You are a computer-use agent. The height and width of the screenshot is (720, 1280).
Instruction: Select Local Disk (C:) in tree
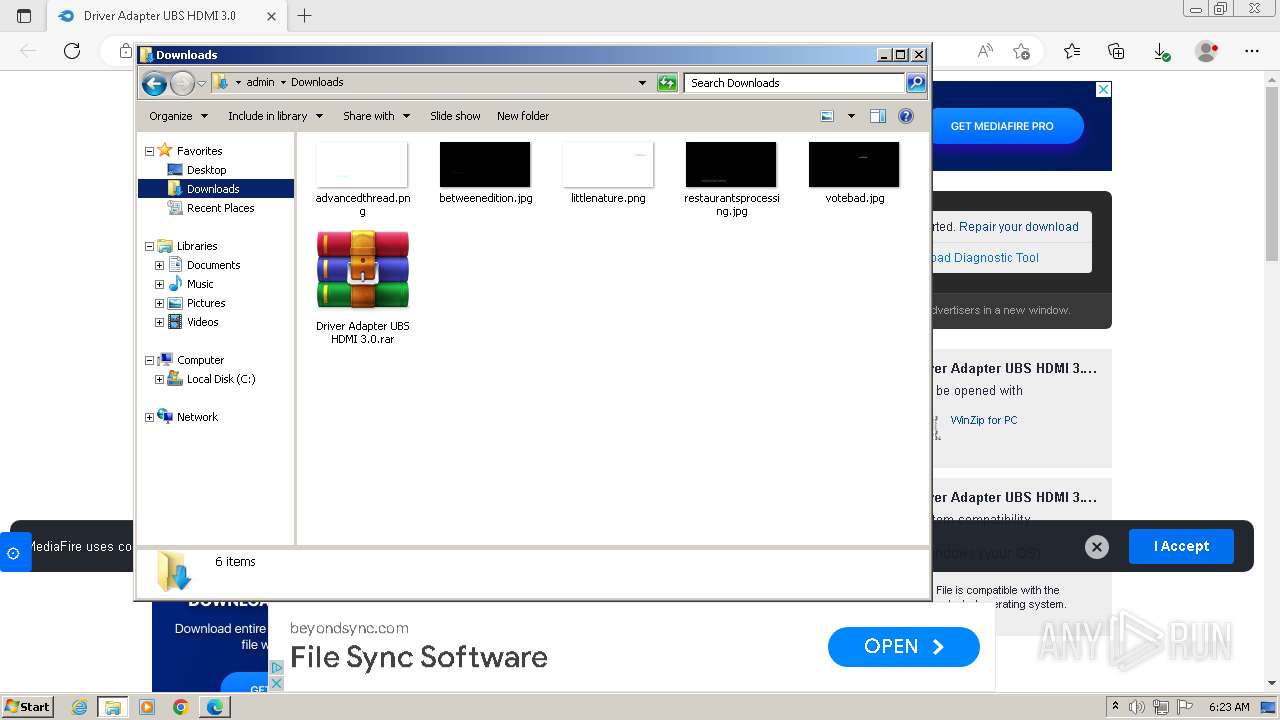pos(221,379)
